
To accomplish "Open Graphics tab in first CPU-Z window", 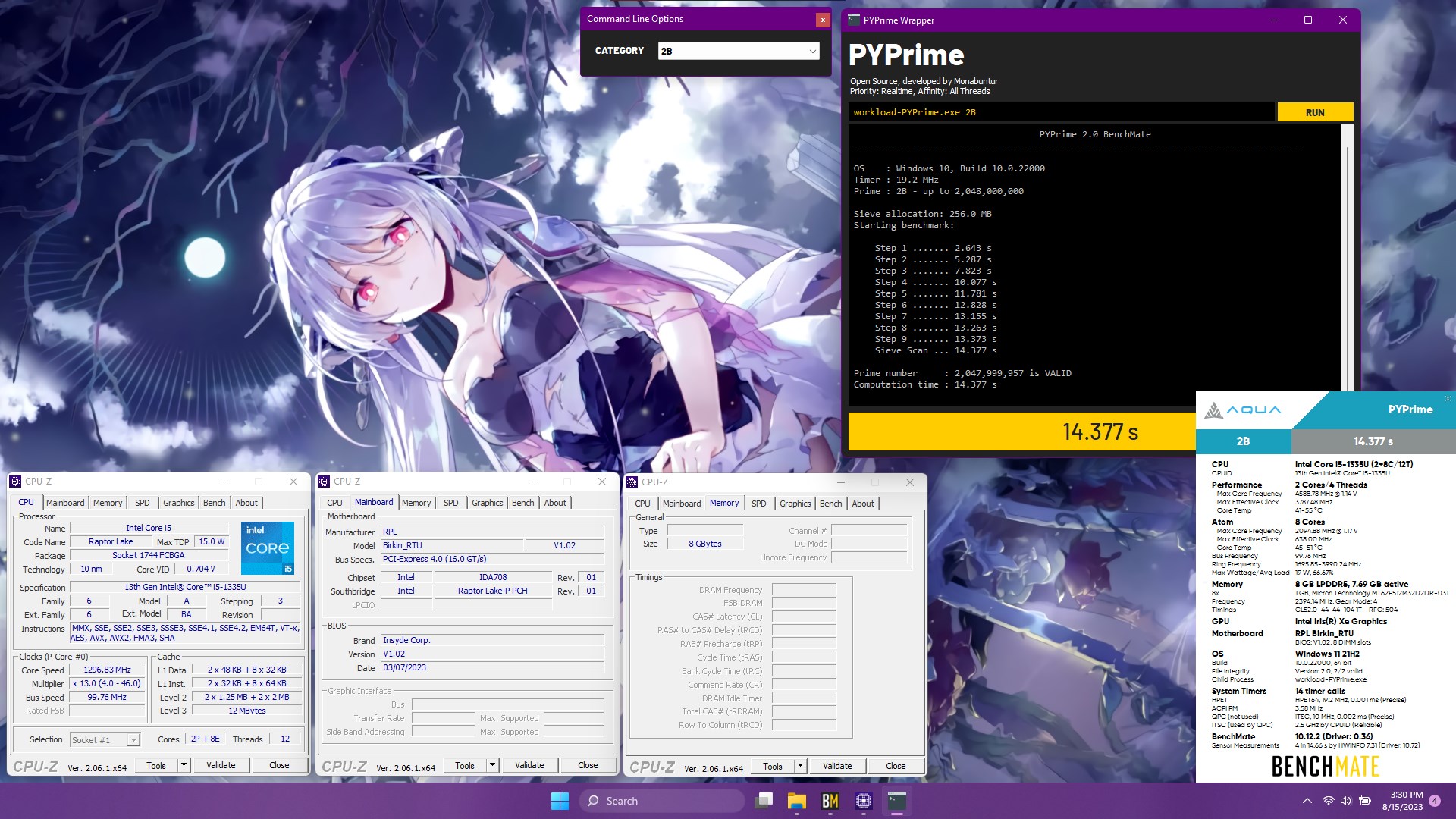I will 179,503.
